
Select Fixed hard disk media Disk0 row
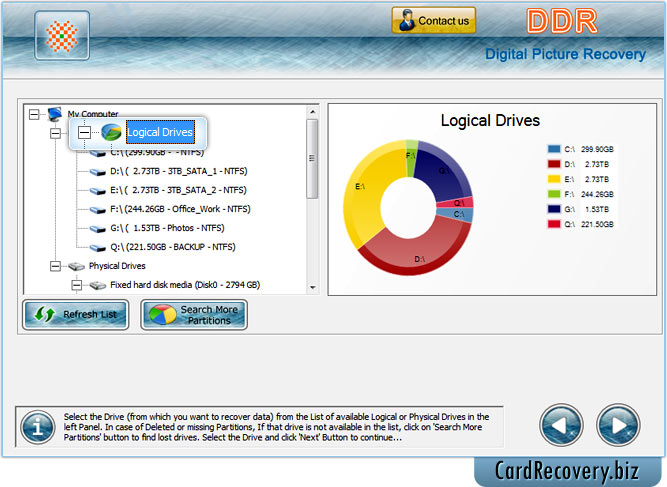click(x=185, y=285)
